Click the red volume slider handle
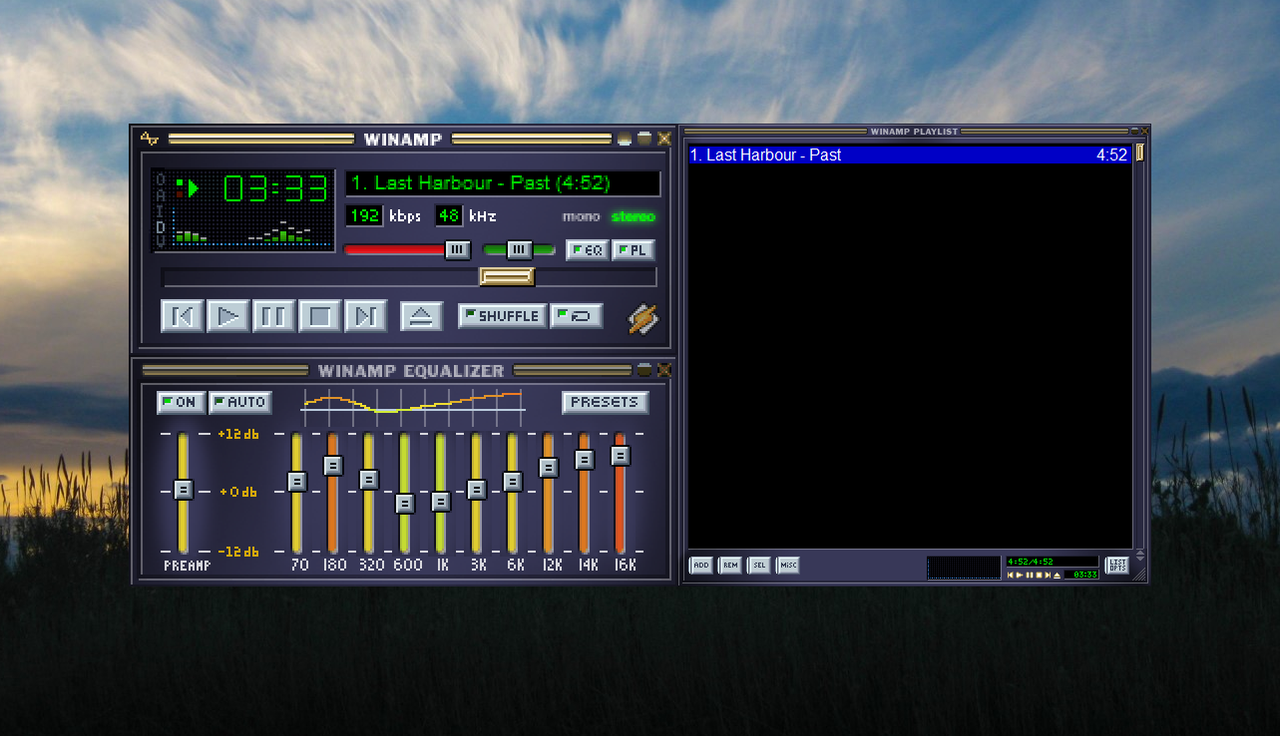The image size is (1280, 736). pyautogui.click(x=457, y=250)
